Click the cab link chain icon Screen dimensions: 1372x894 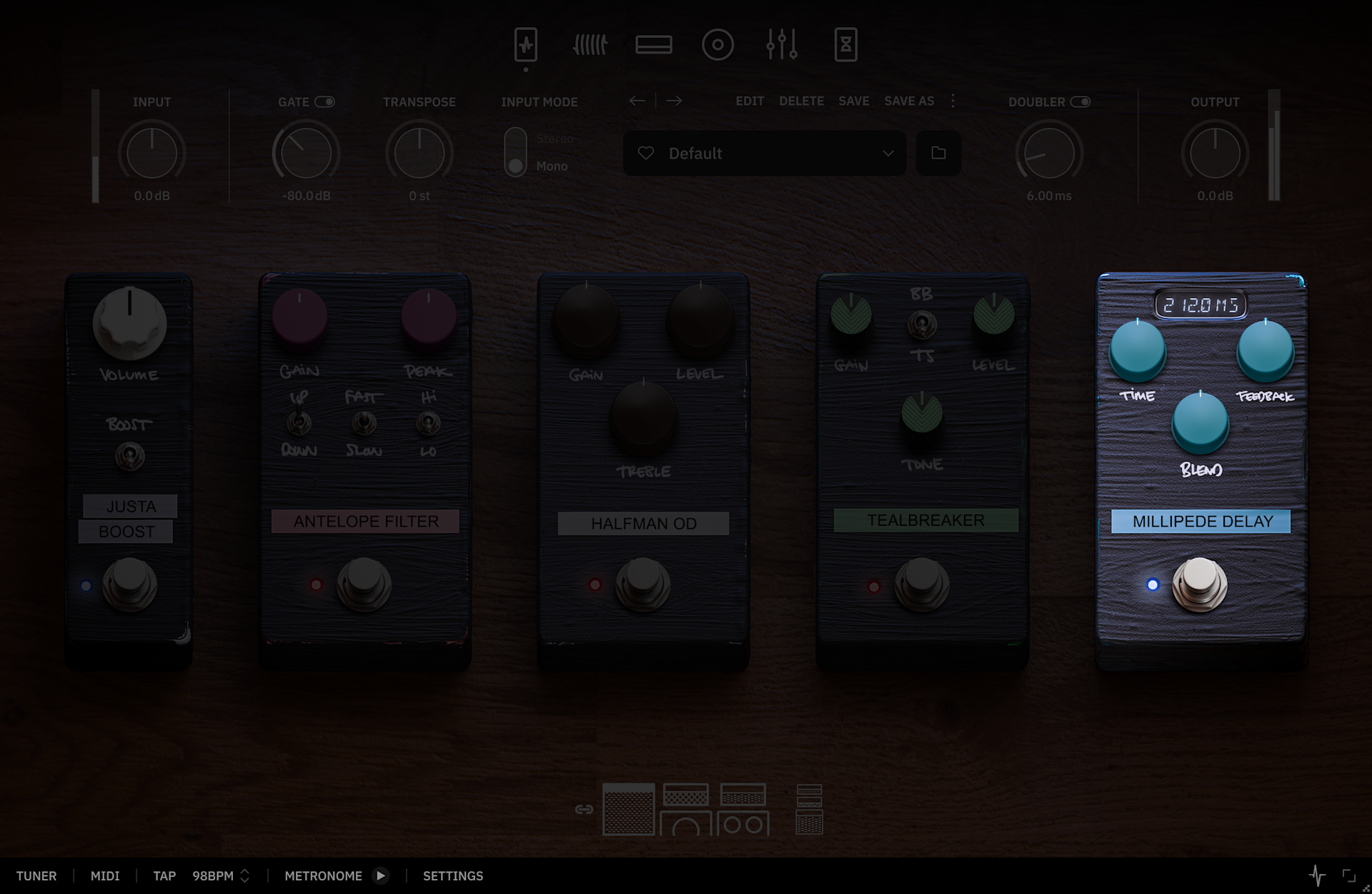click(x=584, y=809)
